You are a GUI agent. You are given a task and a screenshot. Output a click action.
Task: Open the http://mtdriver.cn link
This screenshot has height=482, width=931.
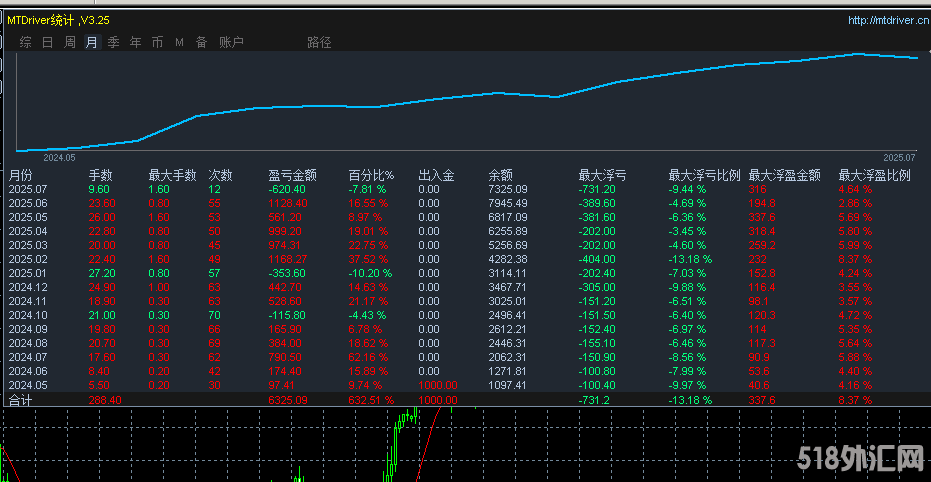pos(889,20)
